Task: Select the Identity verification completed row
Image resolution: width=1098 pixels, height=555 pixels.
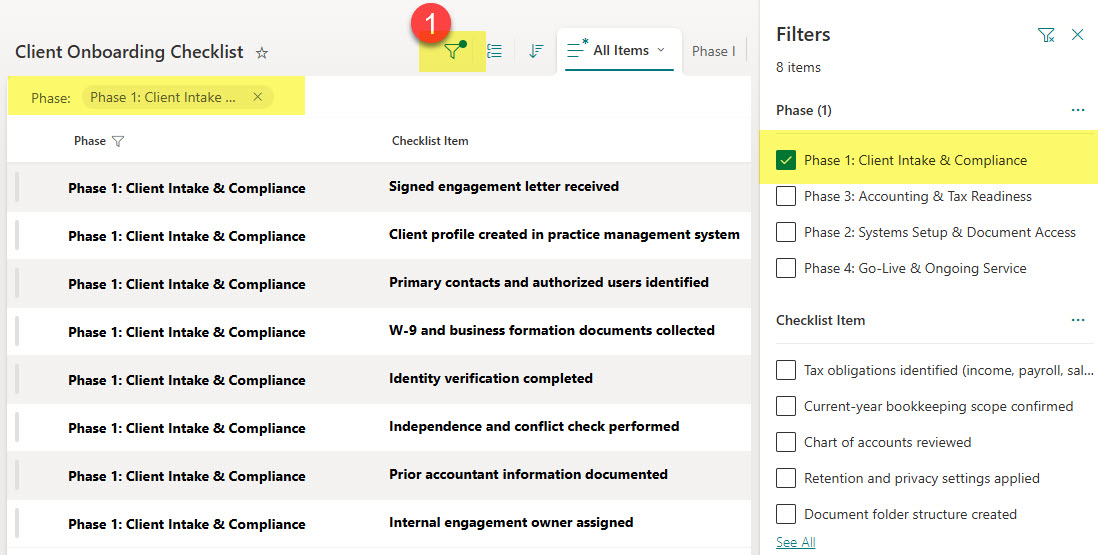Action: pos(379,379)
